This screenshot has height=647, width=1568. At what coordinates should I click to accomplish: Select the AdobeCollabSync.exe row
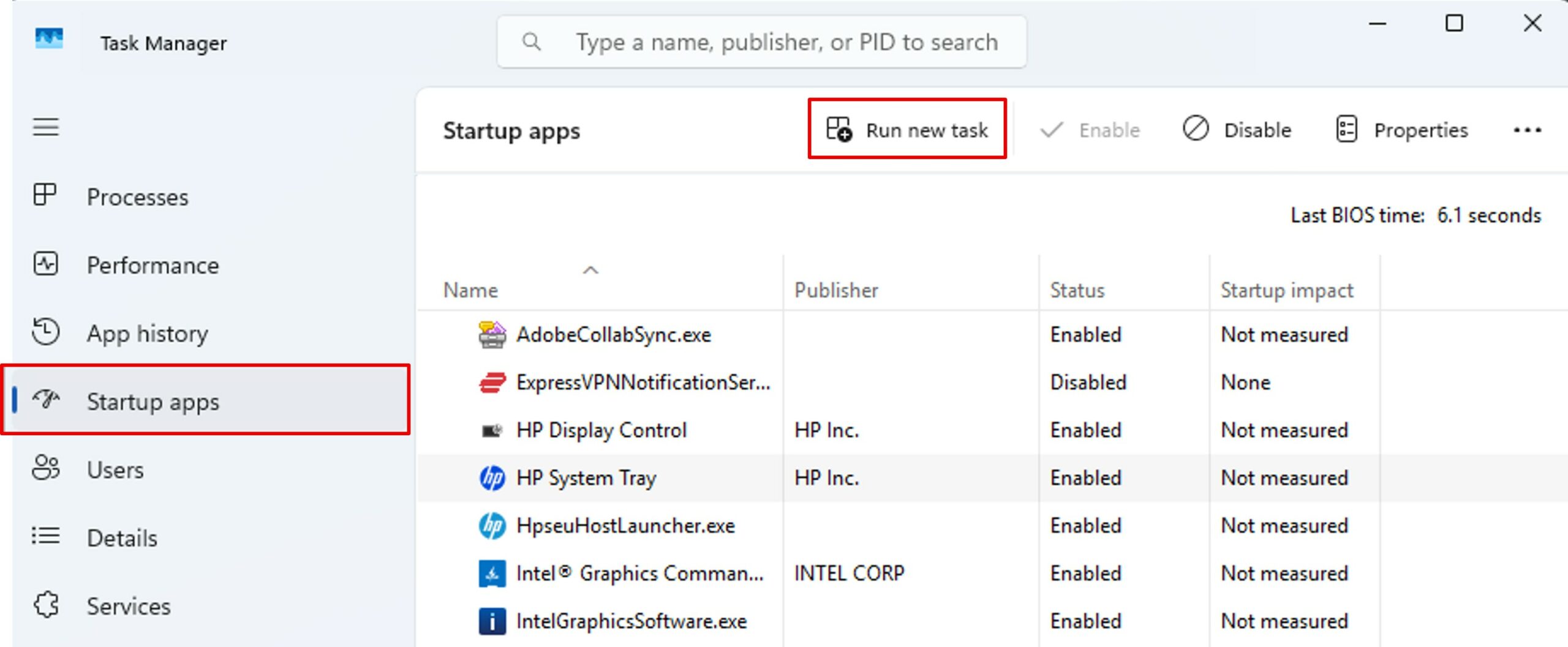(x=992, y=335)
